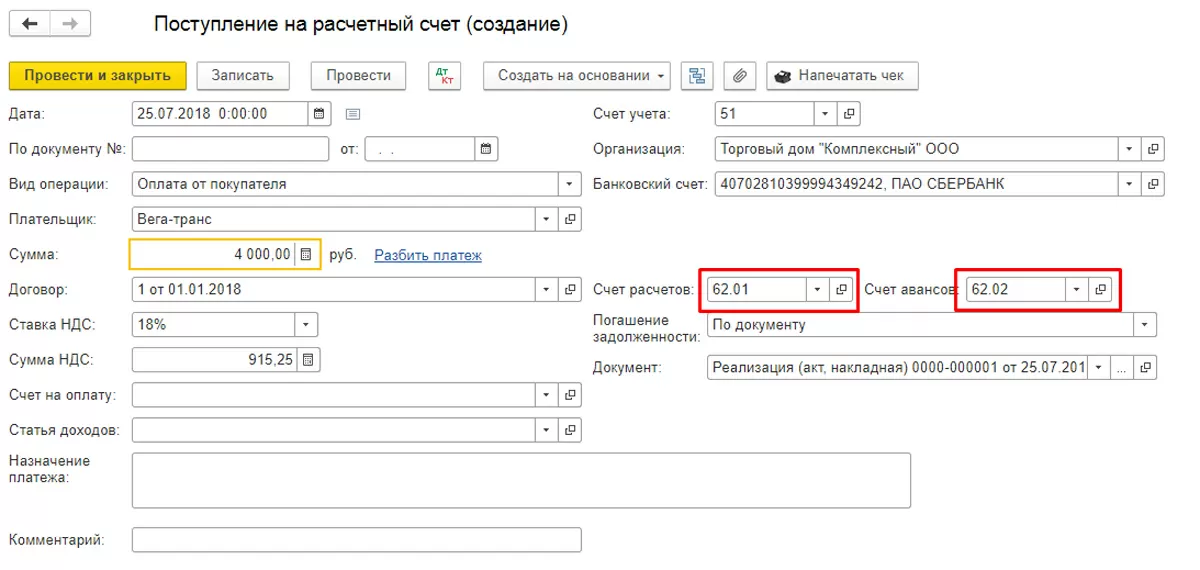Open Банковский счет record icon
The width and height of the screenshot is (1200, 570).
point(1153,184)
